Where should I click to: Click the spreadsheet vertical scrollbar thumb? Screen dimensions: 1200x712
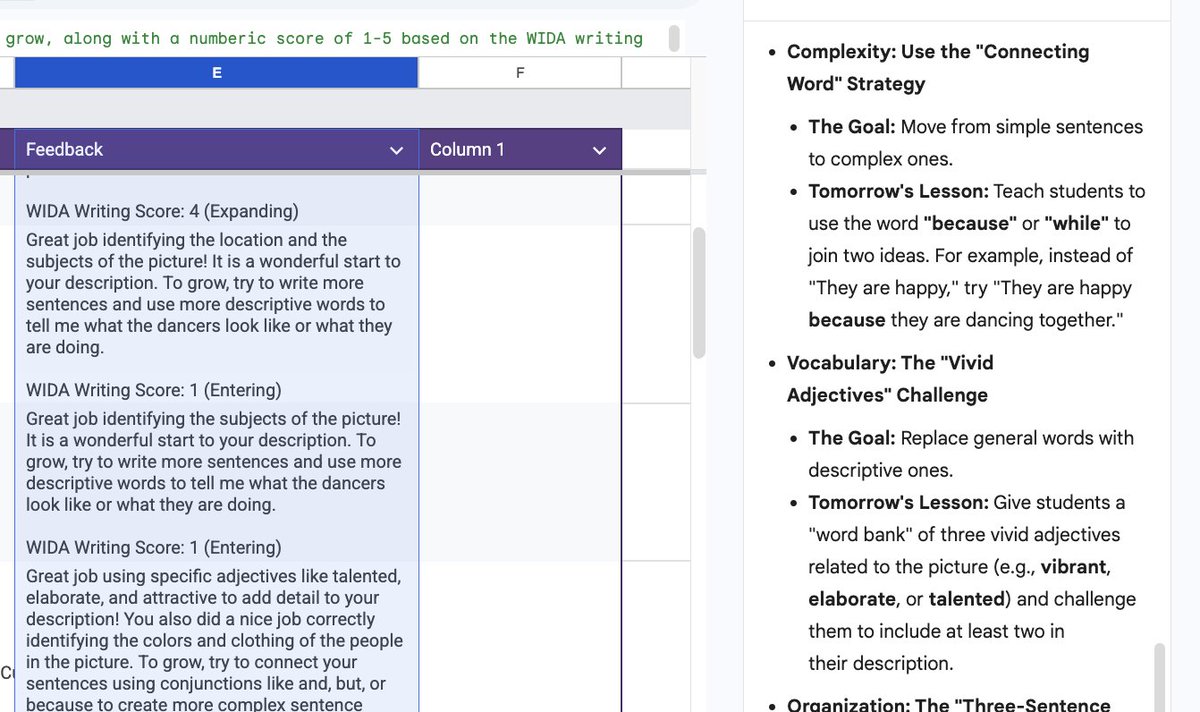coord(700,292)
